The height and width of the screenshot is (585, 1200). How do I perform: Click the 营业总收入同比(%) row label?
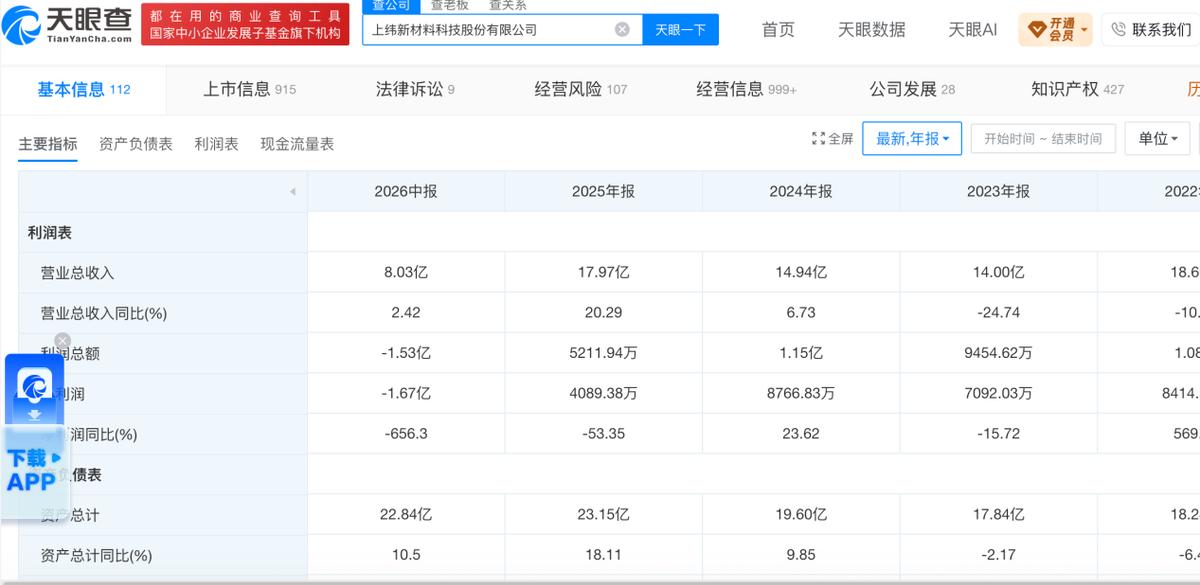pyautogui.click(x=103, y=313)
